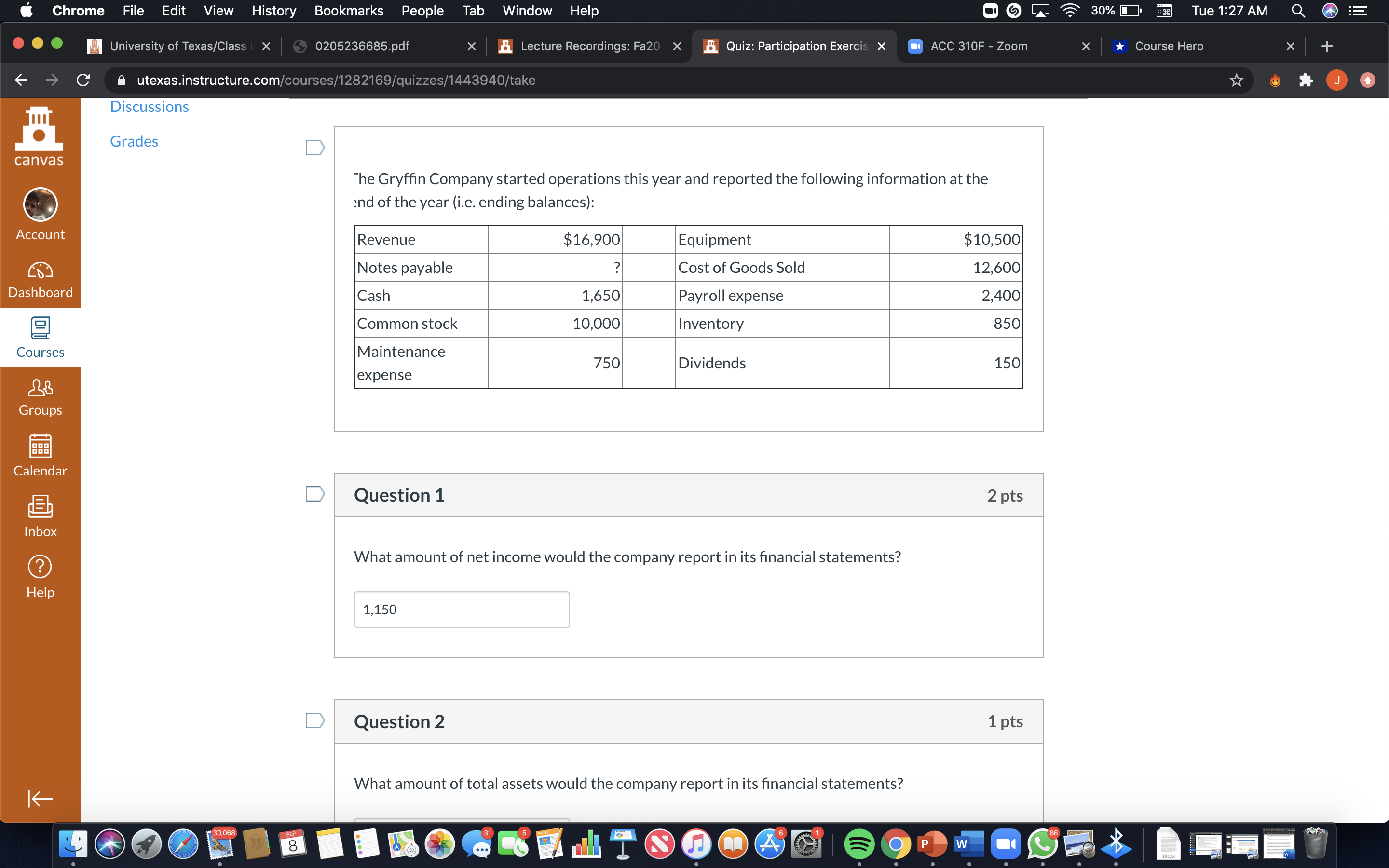The width and height of the screenshot is (1389, 868).
Task: Open the Courses panel in Canvas sidebar
Action: (40, 338)
